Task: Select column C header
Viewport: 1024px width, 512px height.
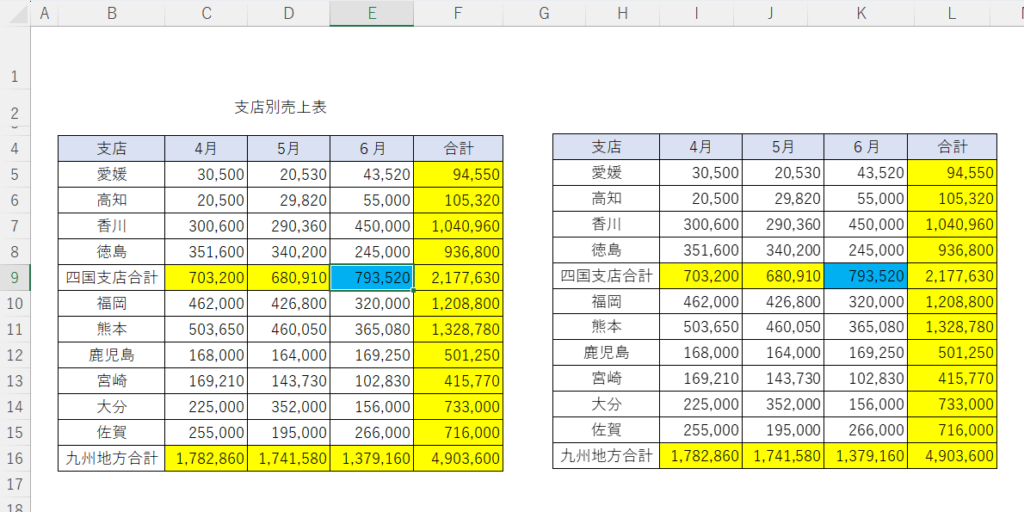Action: (x=206, y=13)
